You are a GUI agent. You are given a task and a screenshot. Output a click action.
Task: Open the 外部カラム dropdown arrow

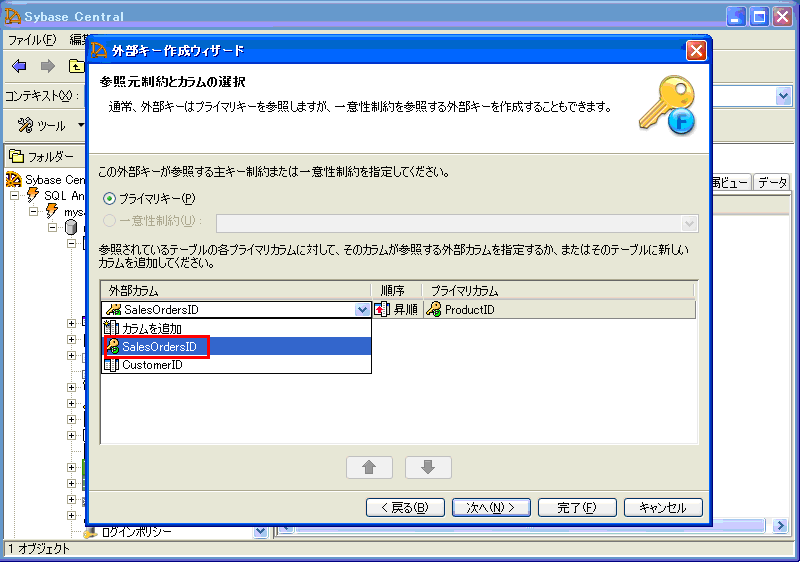[x=362, y=310]
